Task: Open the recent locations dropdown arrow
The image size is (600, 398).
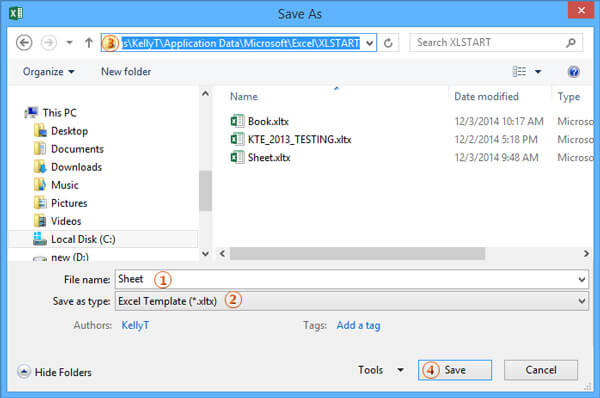Action: point(69,42)
